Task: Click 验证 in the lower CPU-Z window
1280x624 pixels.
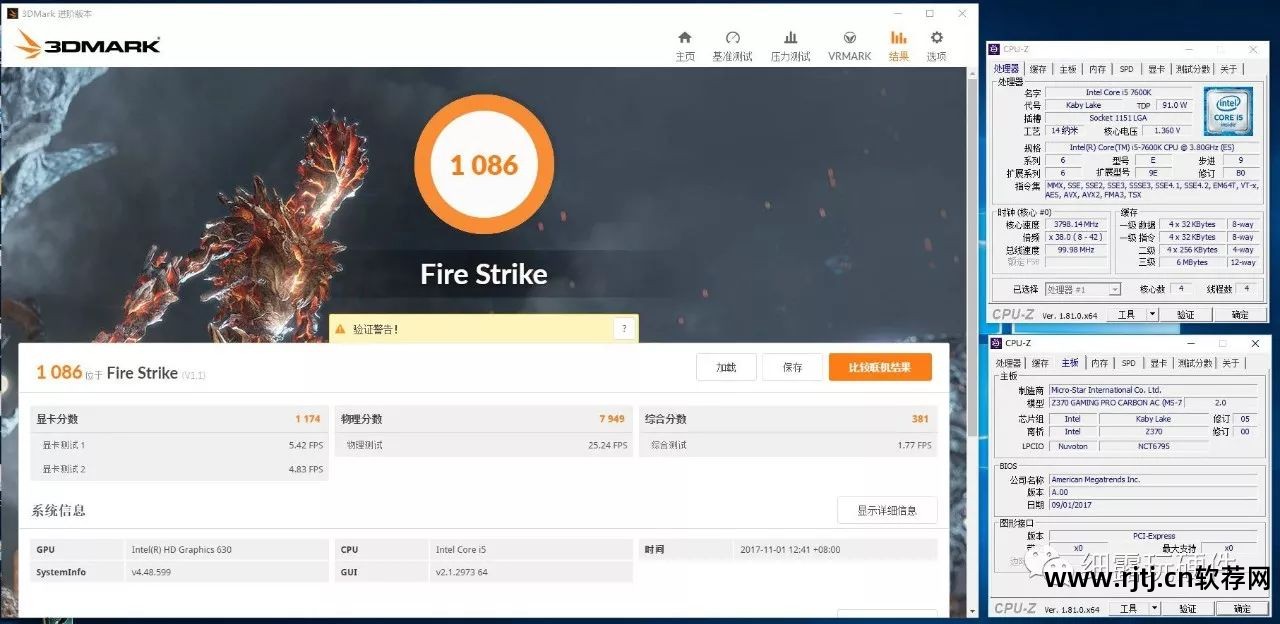Action: coord(1187,608)
